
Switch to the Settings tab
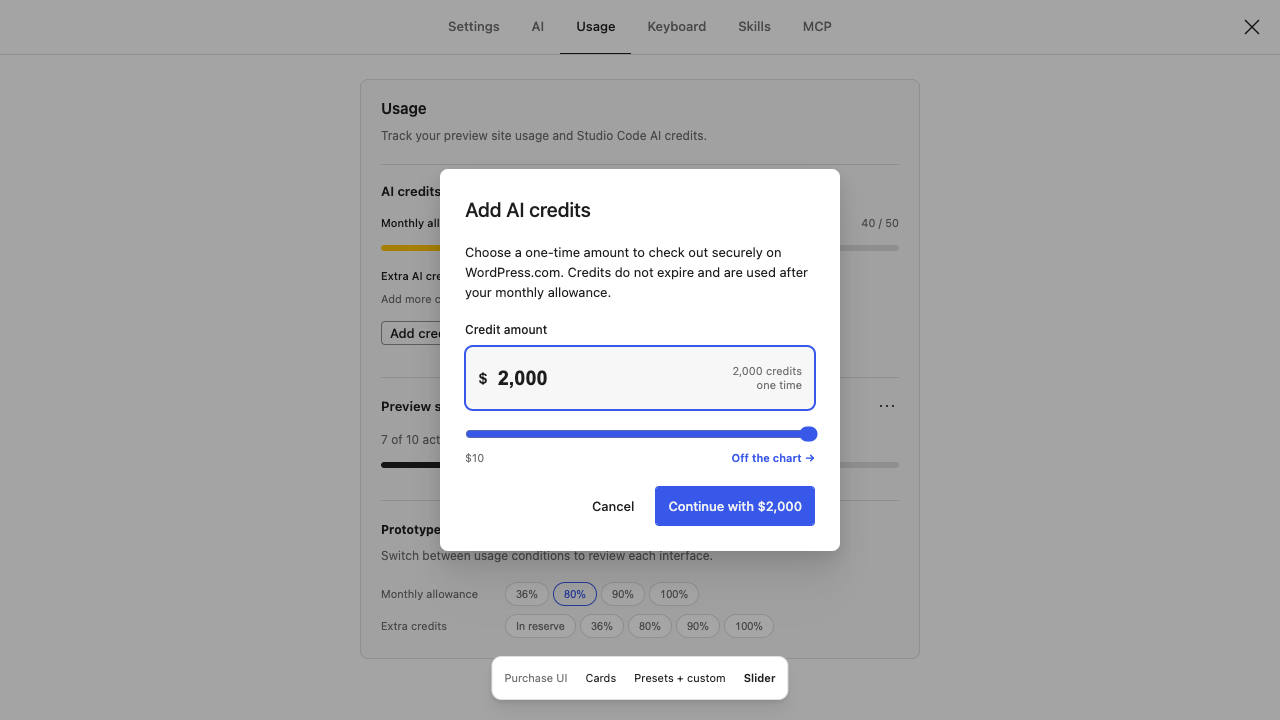[473, 27]
